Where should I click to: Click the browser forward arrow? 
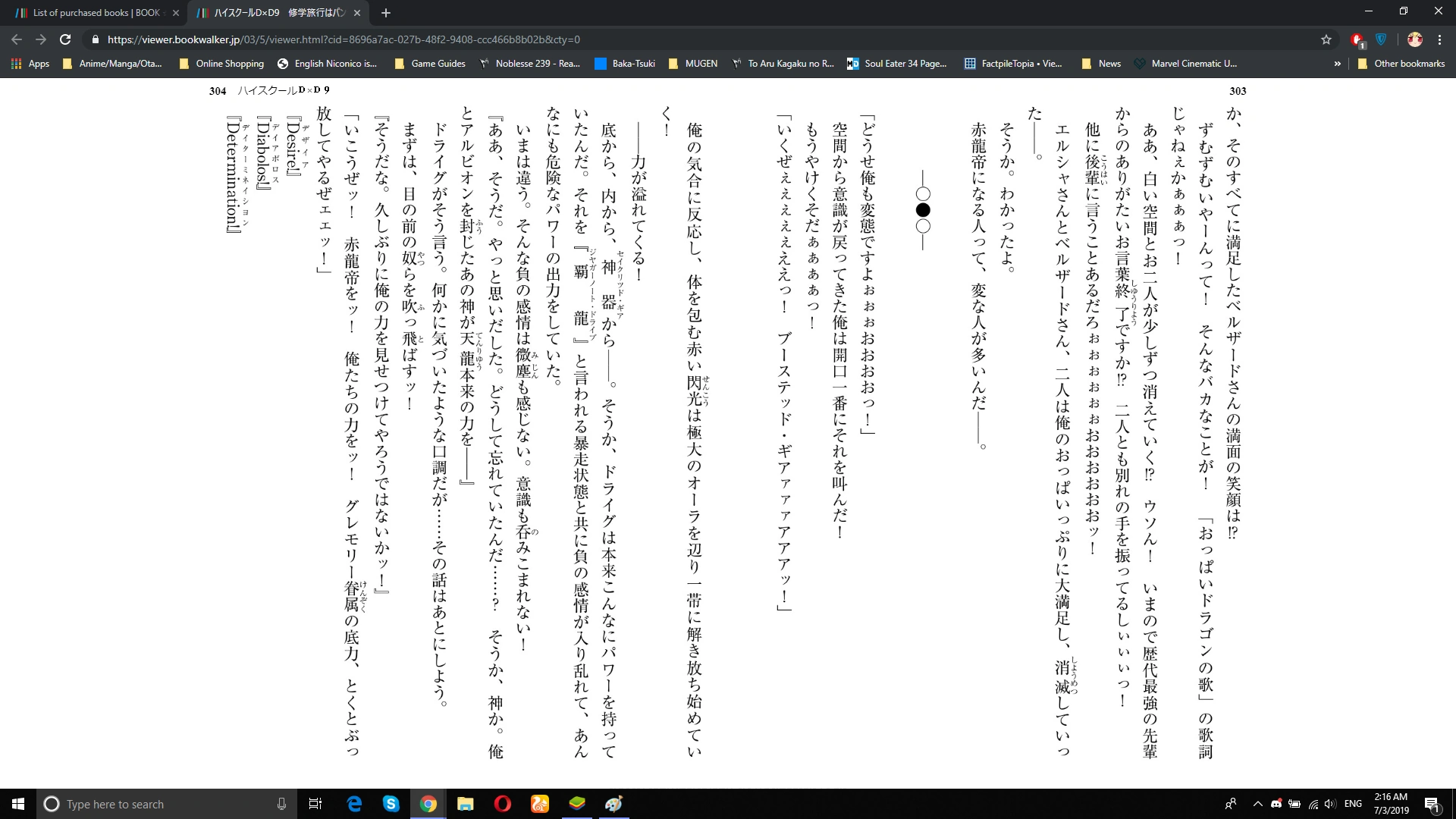(41, 39)
